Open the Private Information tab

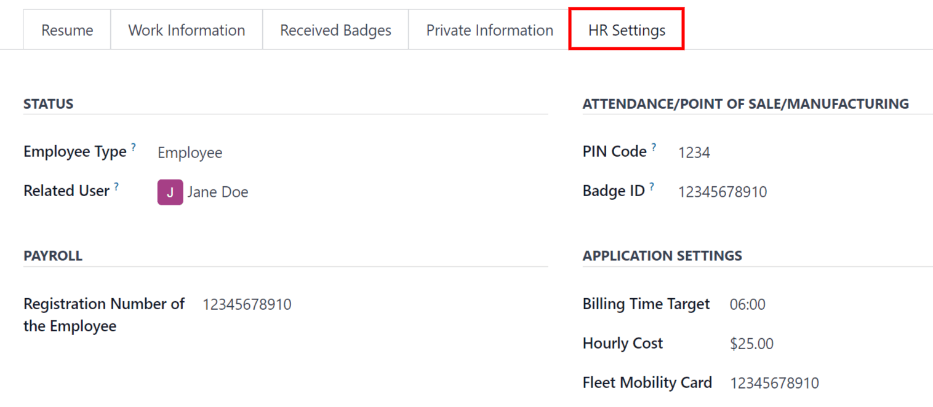(x=489, y=30)
